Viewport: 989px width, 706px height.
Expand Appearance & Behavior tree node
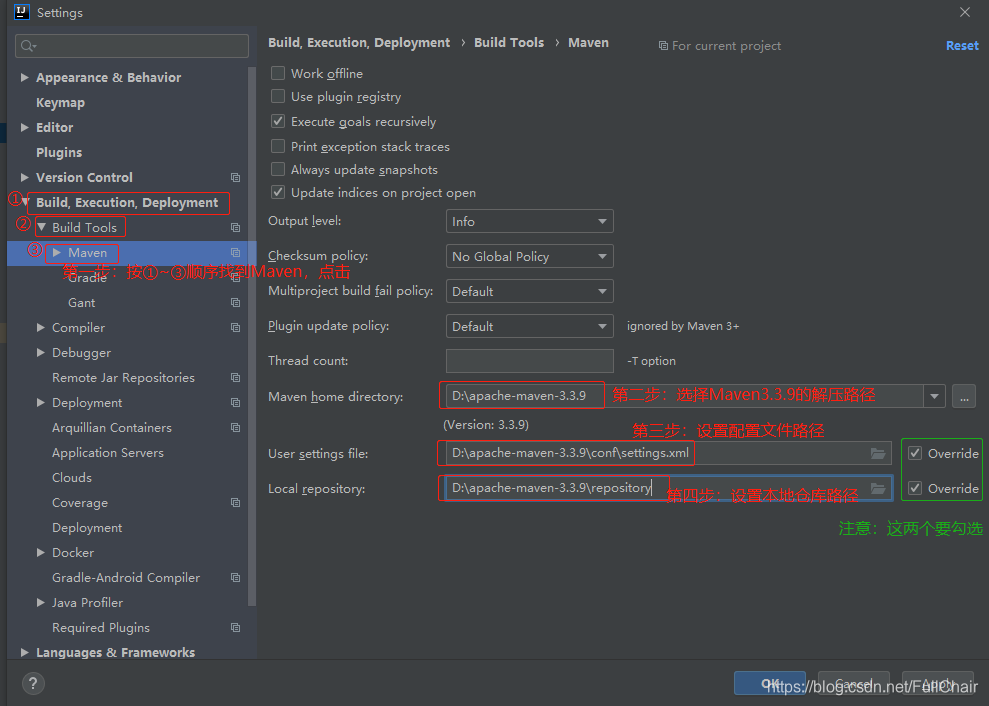[x=25, y=78]
